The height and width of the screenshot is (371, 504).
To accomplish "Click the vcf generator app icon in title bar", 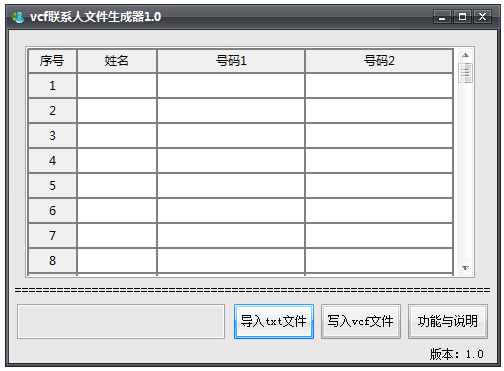I will point(18,17).
